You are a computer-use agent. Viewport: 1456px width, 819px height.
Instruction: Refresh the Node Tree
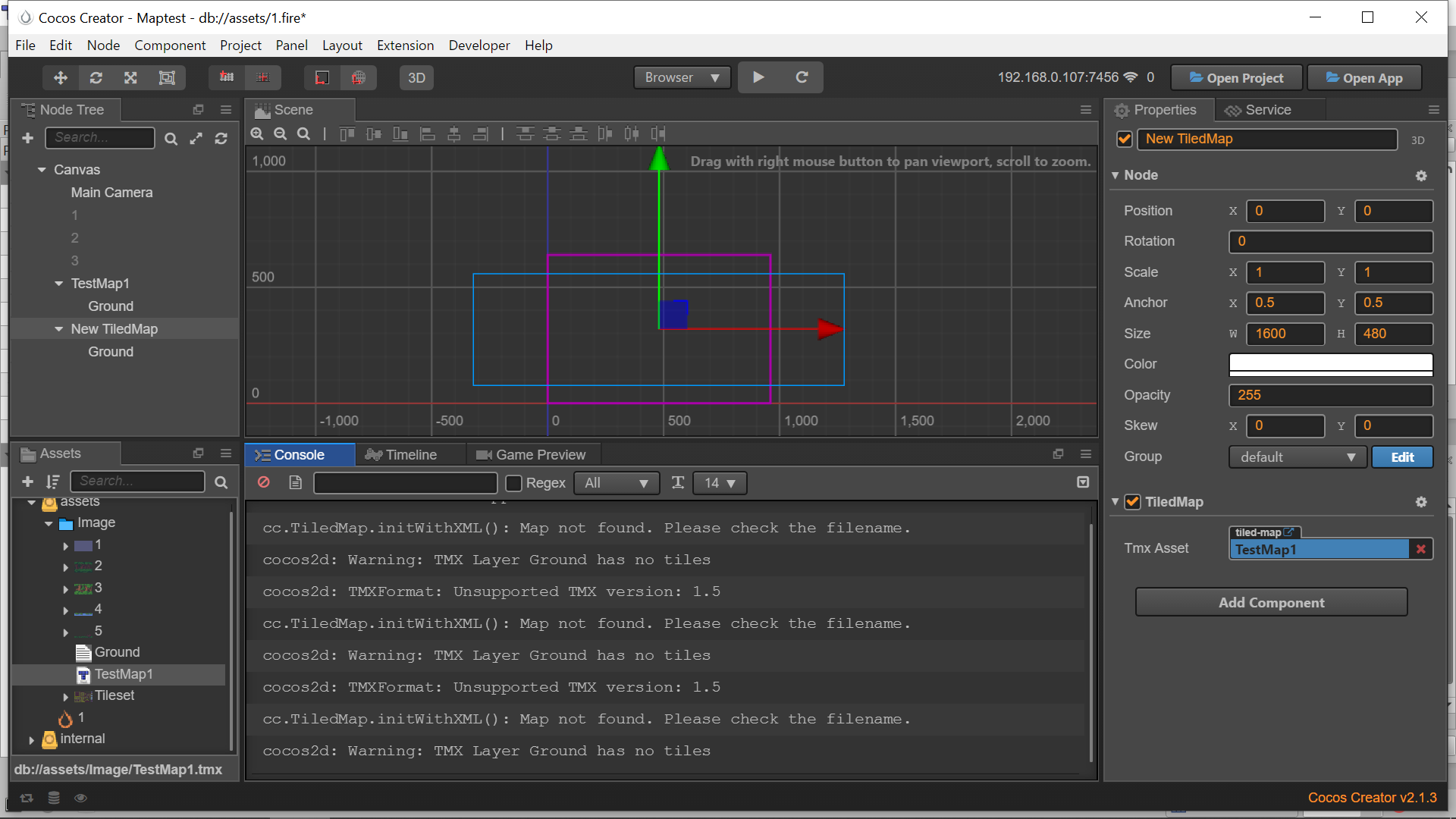click(x=221, y=138)
